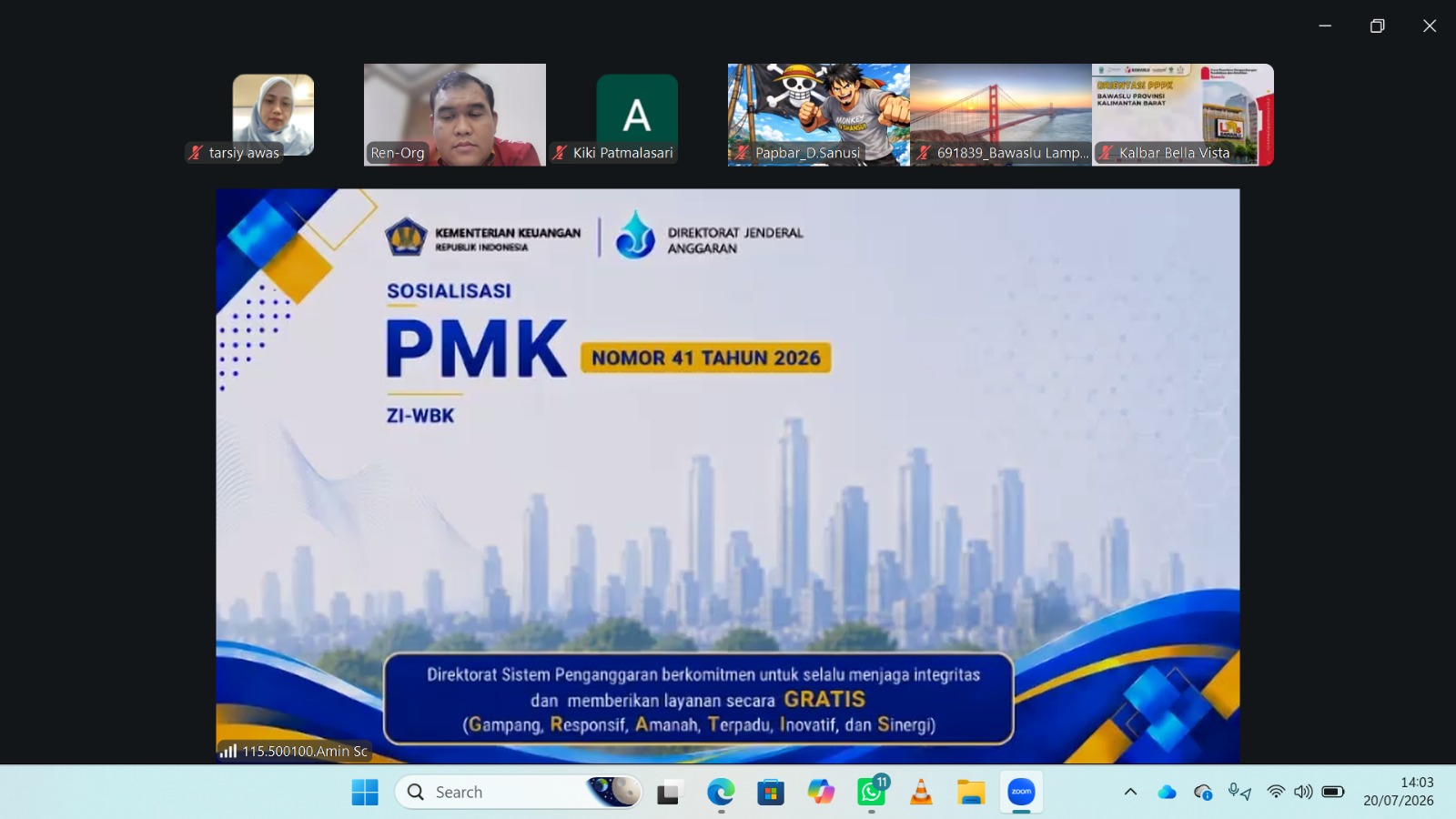The width and height of the screenshot is (1456, 819).
Task: Open WhatsApp with 11 notifications
Action: pyautogui.click(x=872, y=793)
